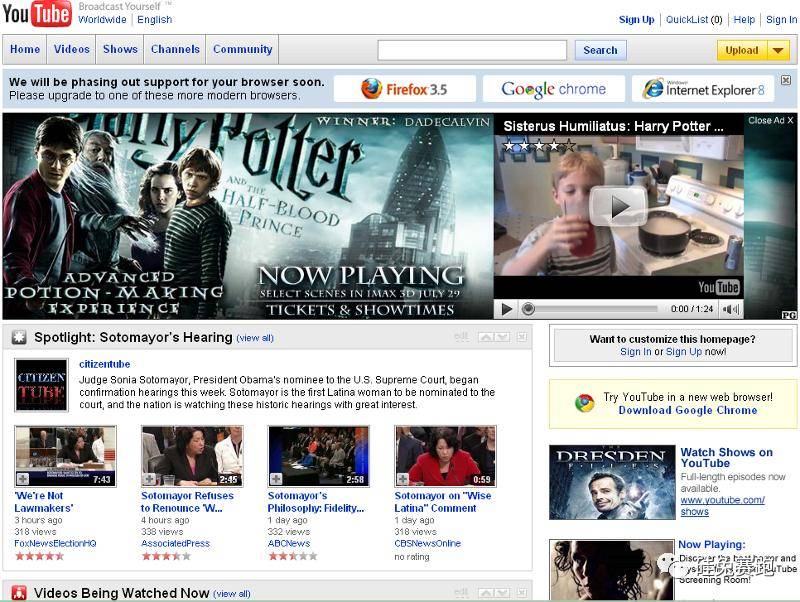Click the Sign Up link in header
Screen dimensions: 800x602
[636, 19]
